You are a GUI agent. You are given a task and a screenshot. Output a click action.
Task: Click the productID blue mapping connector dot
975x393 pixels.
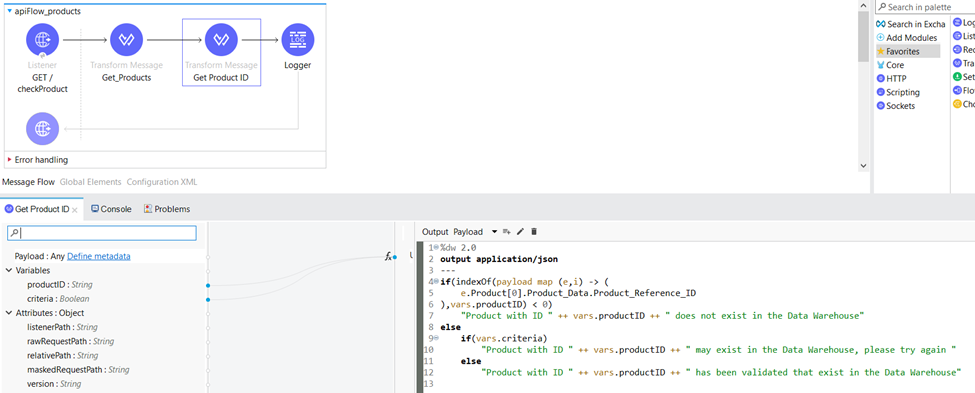pyautogui.click(x=208, y=285)
